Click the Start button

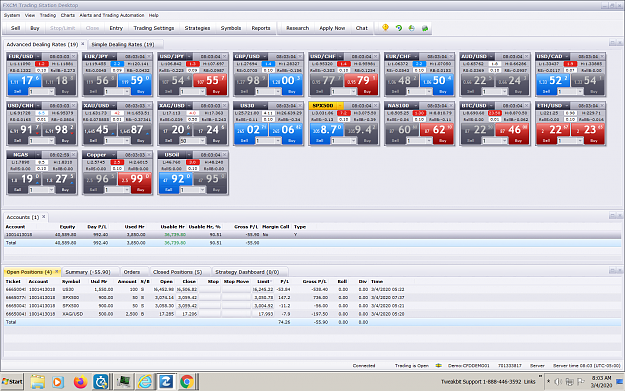(x=12, y=381)
